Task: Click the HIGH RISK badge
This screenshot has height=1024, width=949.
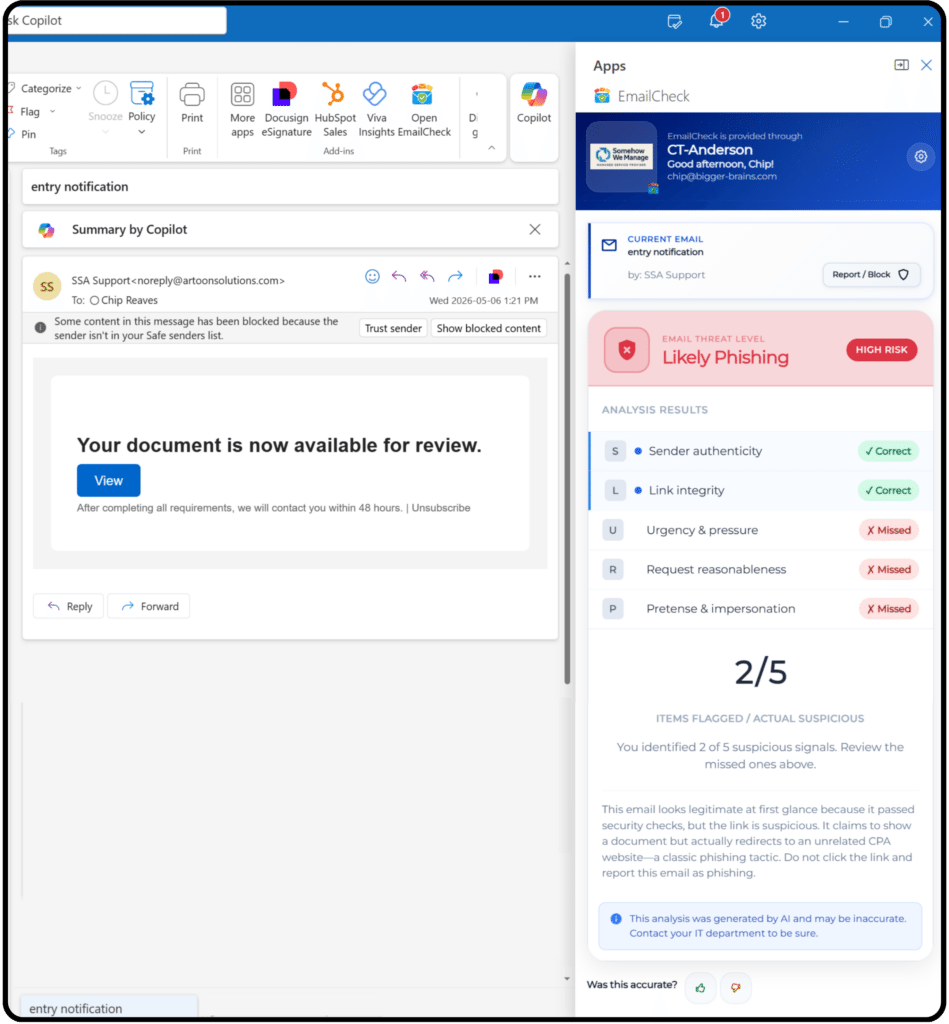Action: [x=881, y=350]
